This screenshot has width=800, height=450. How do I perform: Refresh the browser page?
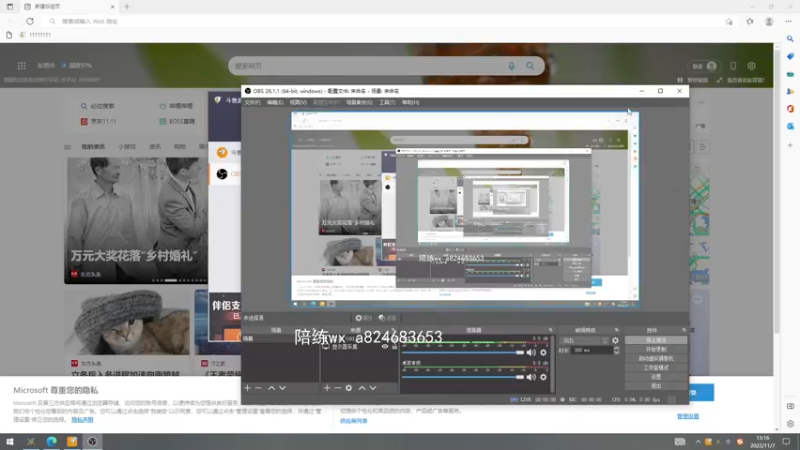click(x=30, y=21)
